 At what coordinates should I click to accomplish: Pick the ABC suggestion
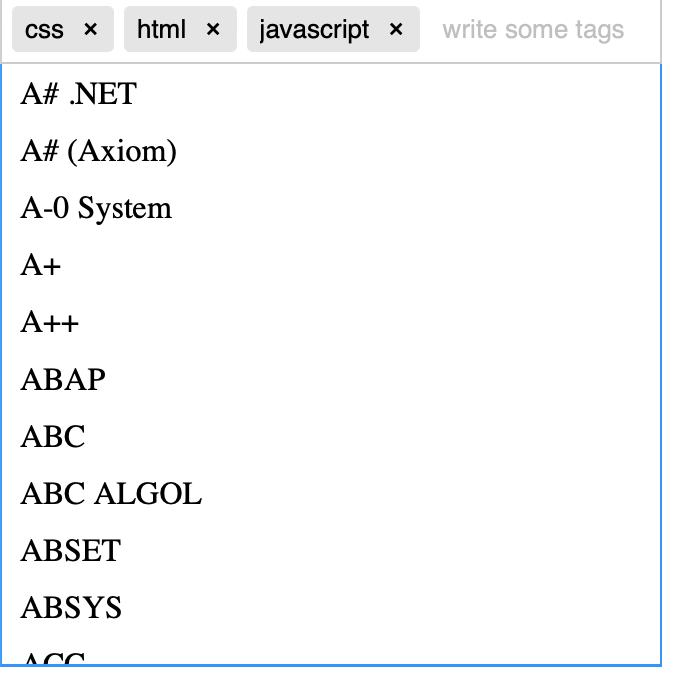pyautogui.click(x=331, y=436)
